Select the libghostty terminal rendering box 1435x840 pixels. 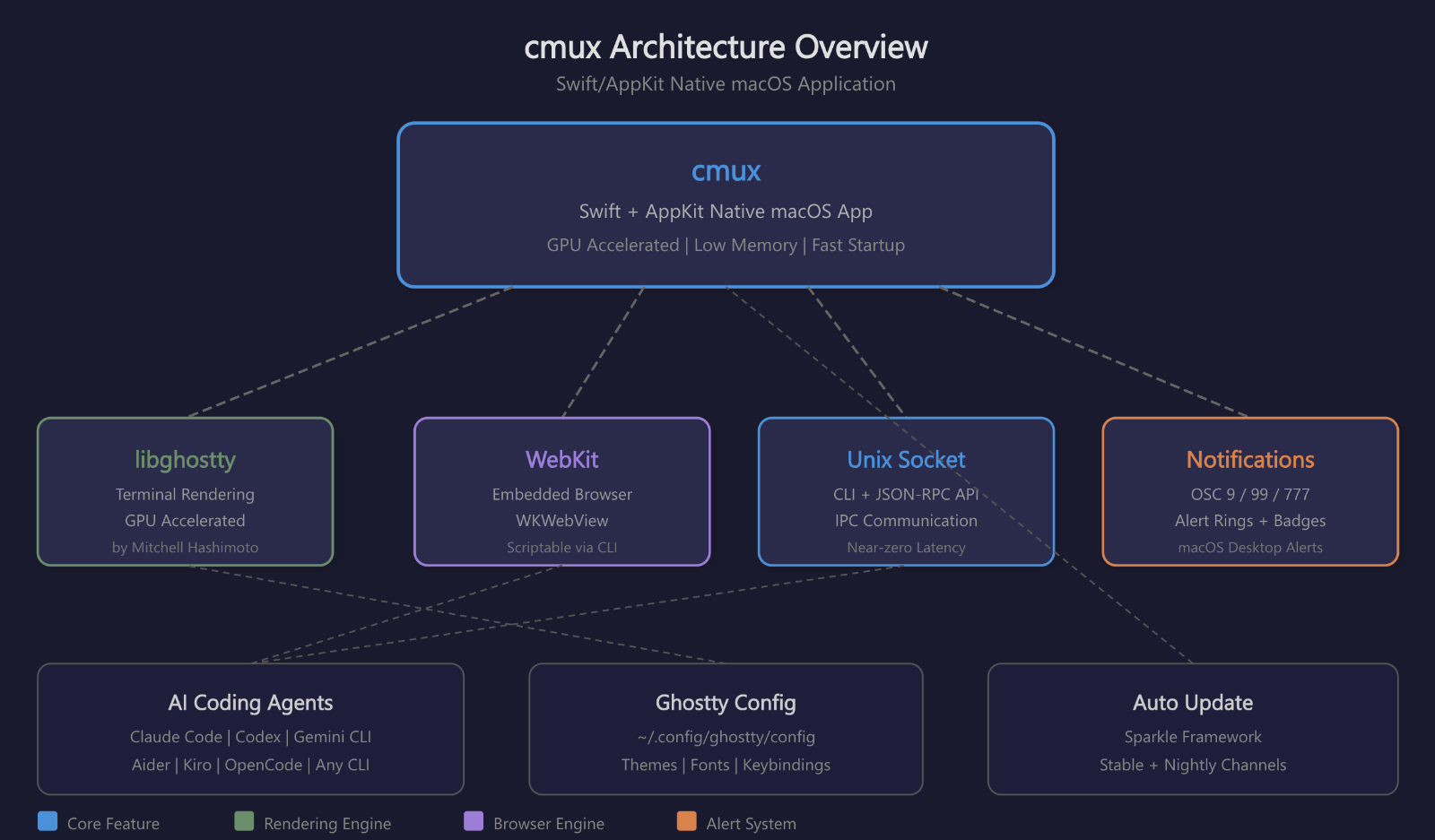tap(185, 491)
